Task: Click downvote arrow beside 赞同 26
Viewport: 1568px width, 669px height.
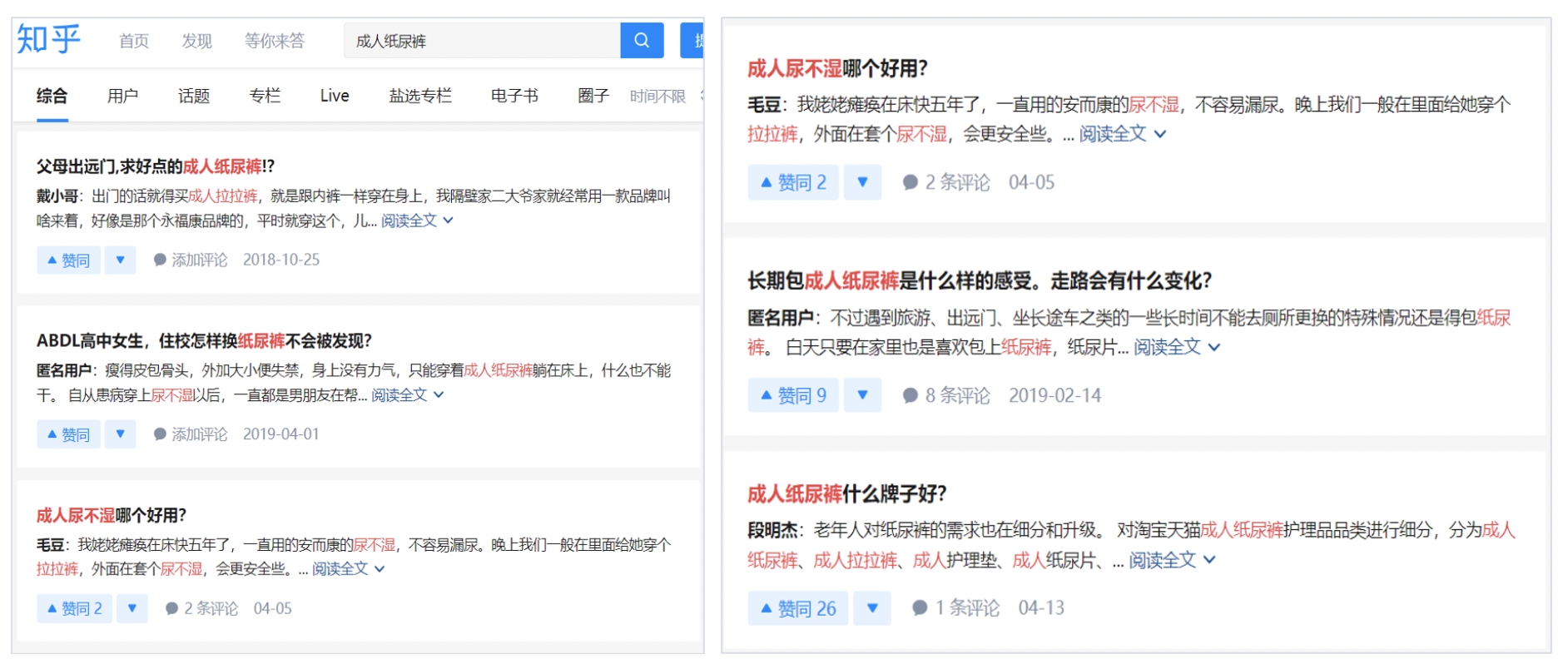Action: click(x=871, y=608)
